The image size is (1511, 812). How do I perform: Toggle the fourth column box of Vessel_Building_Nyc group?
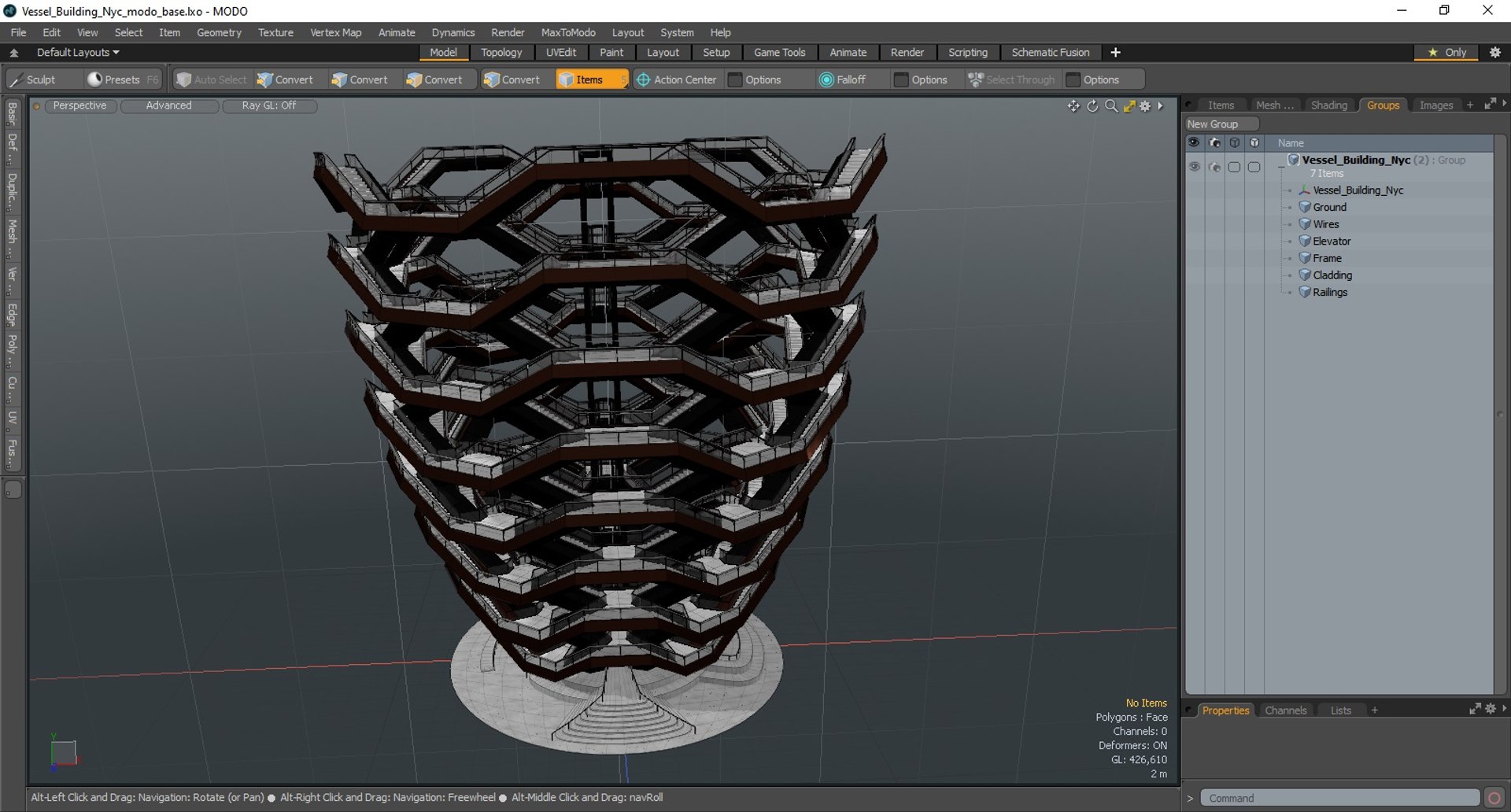(1254, 167)
